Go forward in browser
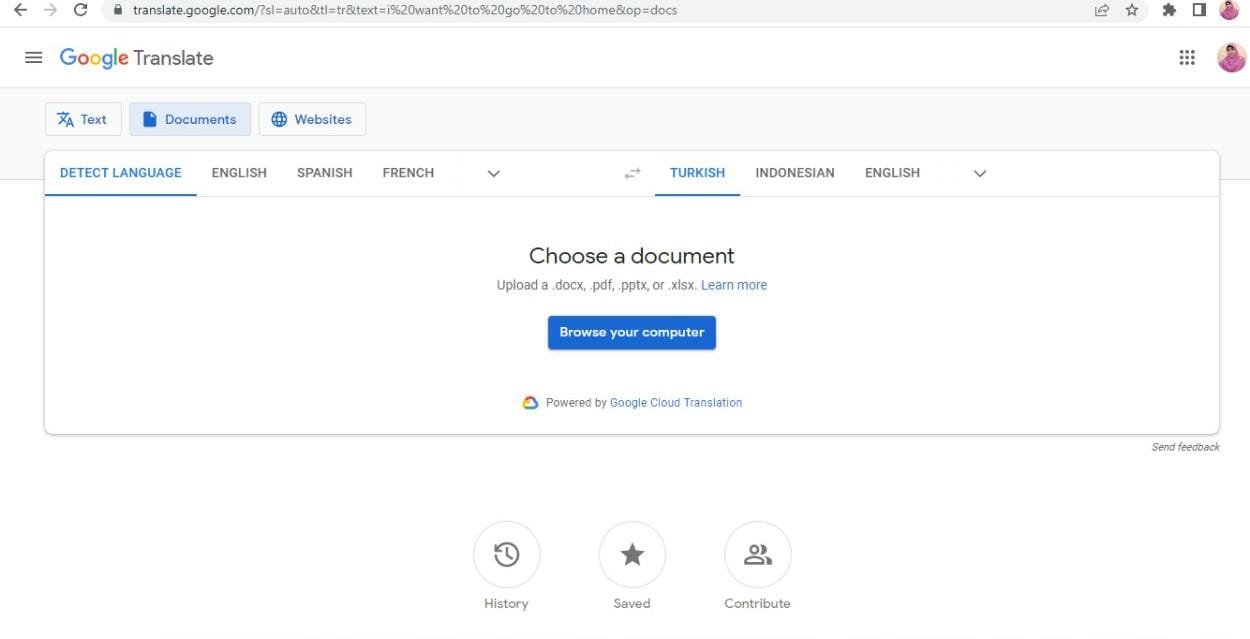 [50, 10]
